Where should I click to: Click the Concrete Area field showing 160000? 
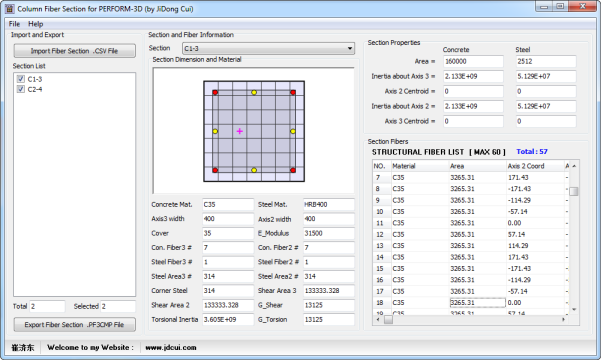473,61
